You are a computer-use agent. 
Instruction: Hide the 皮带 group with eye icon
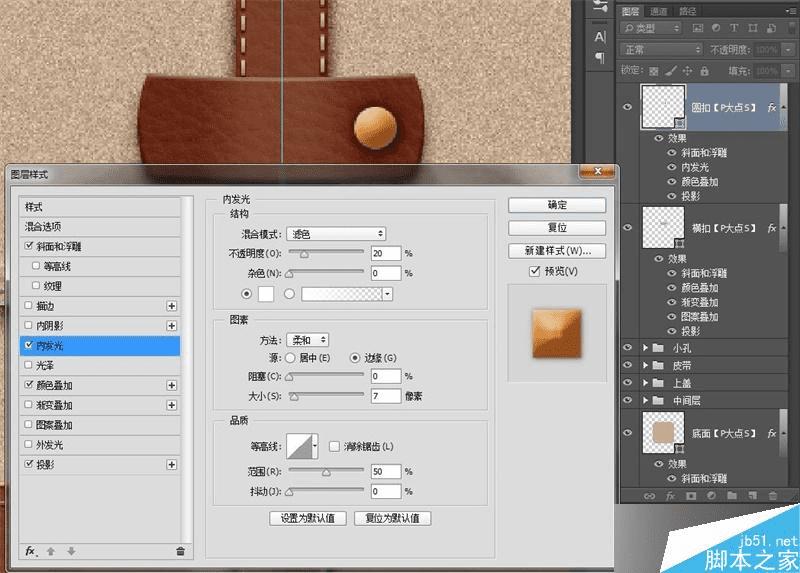[627, 365]
